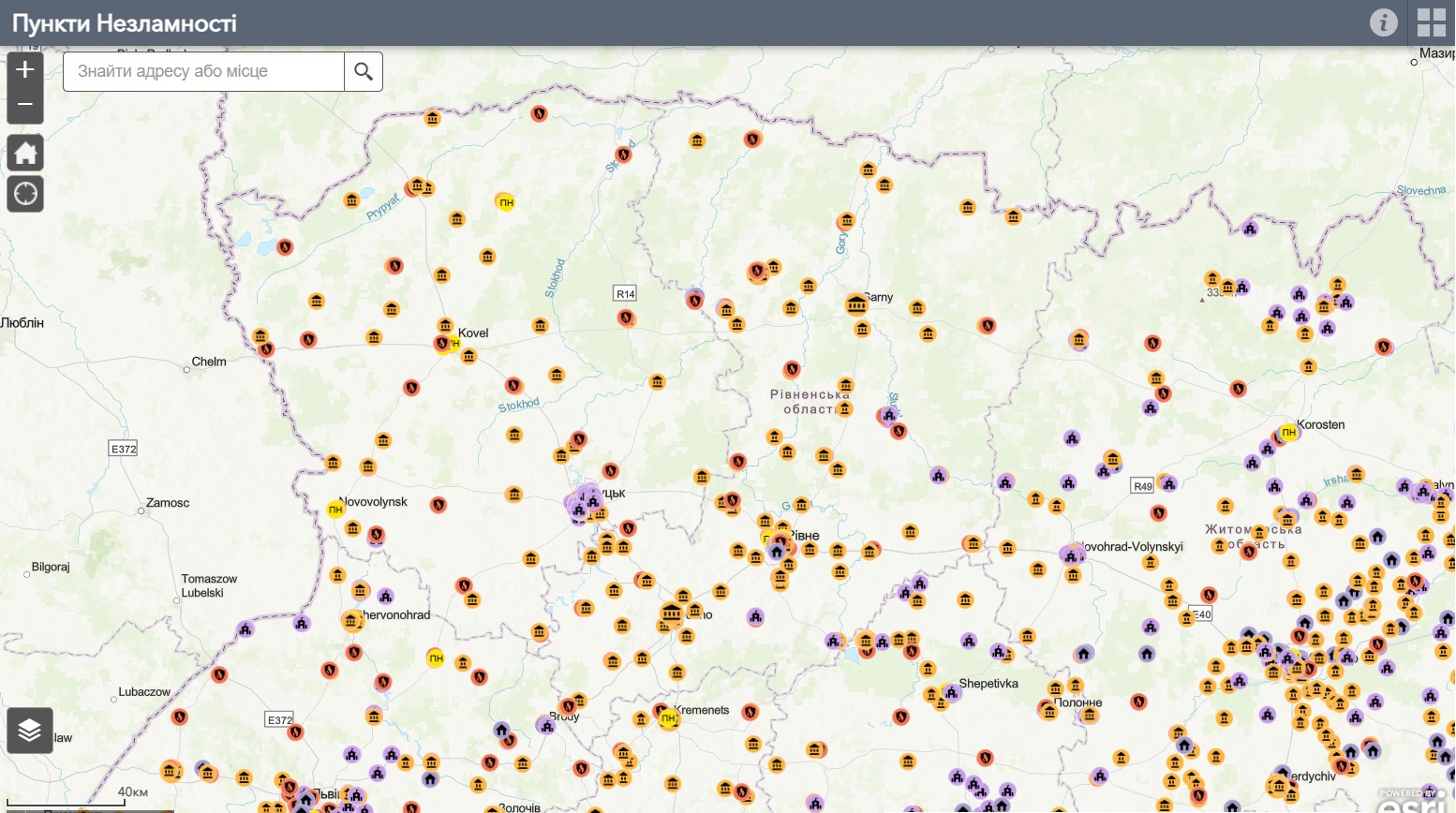The width and height of the screenshot is (1456, 813).
Task: Click the search magnifier button
Action: tap(364, 72)
